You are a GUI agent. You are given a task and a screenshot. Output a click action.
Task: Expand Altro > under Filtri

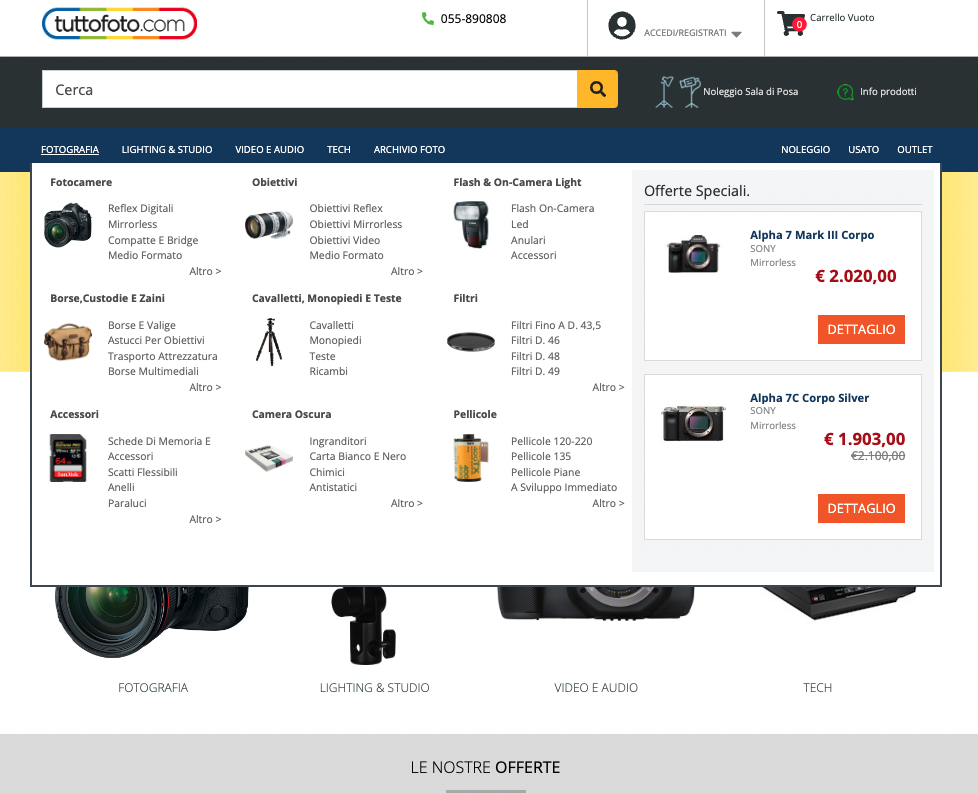(608, 387)
